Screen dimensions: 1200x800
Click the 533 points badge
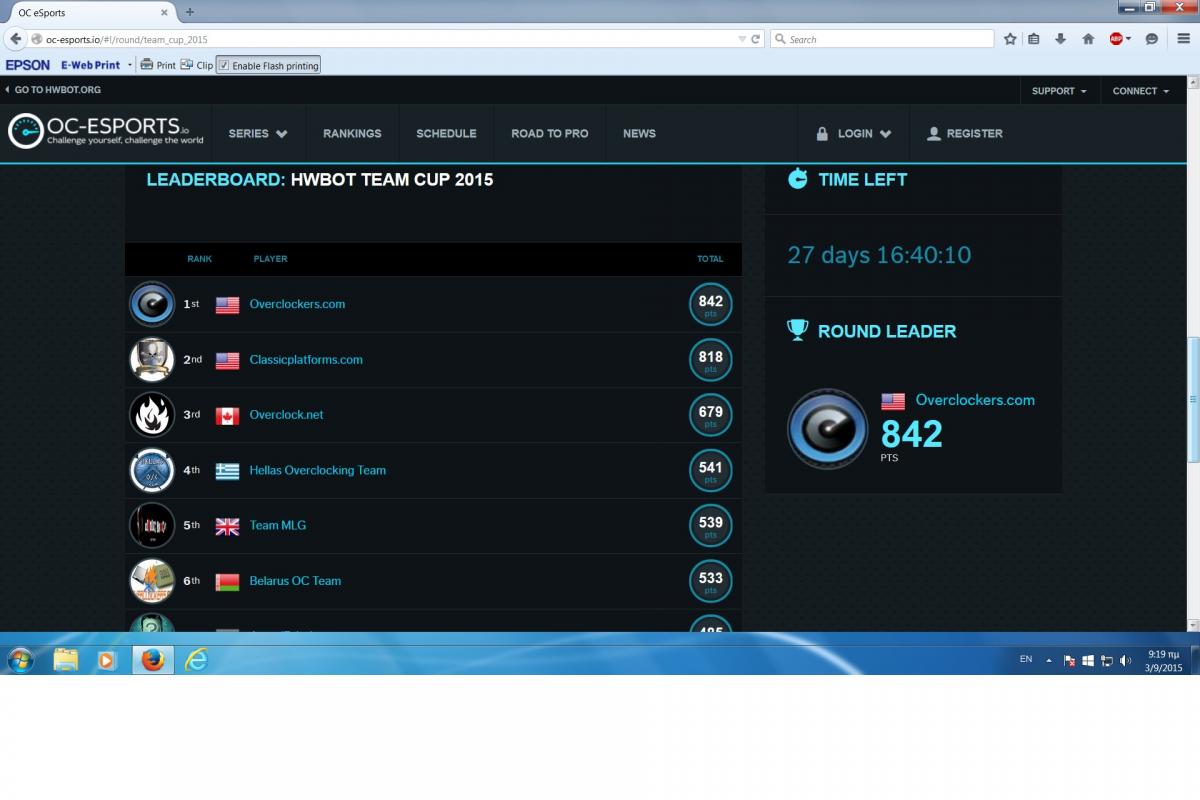[x=711, y=581]
